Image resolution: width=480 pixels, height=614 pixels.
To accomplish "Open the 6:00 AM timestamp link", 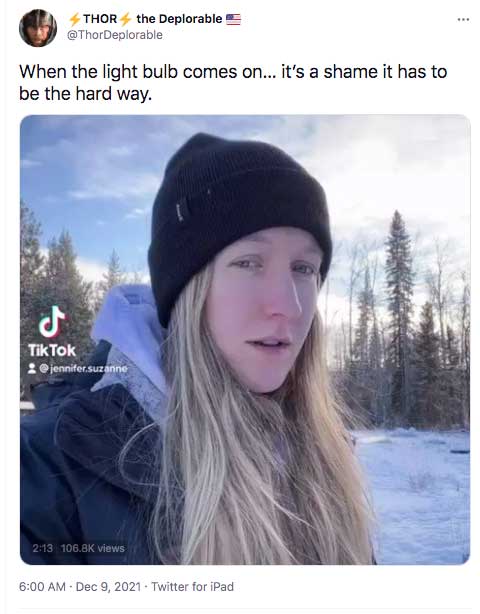I will 42,587.
